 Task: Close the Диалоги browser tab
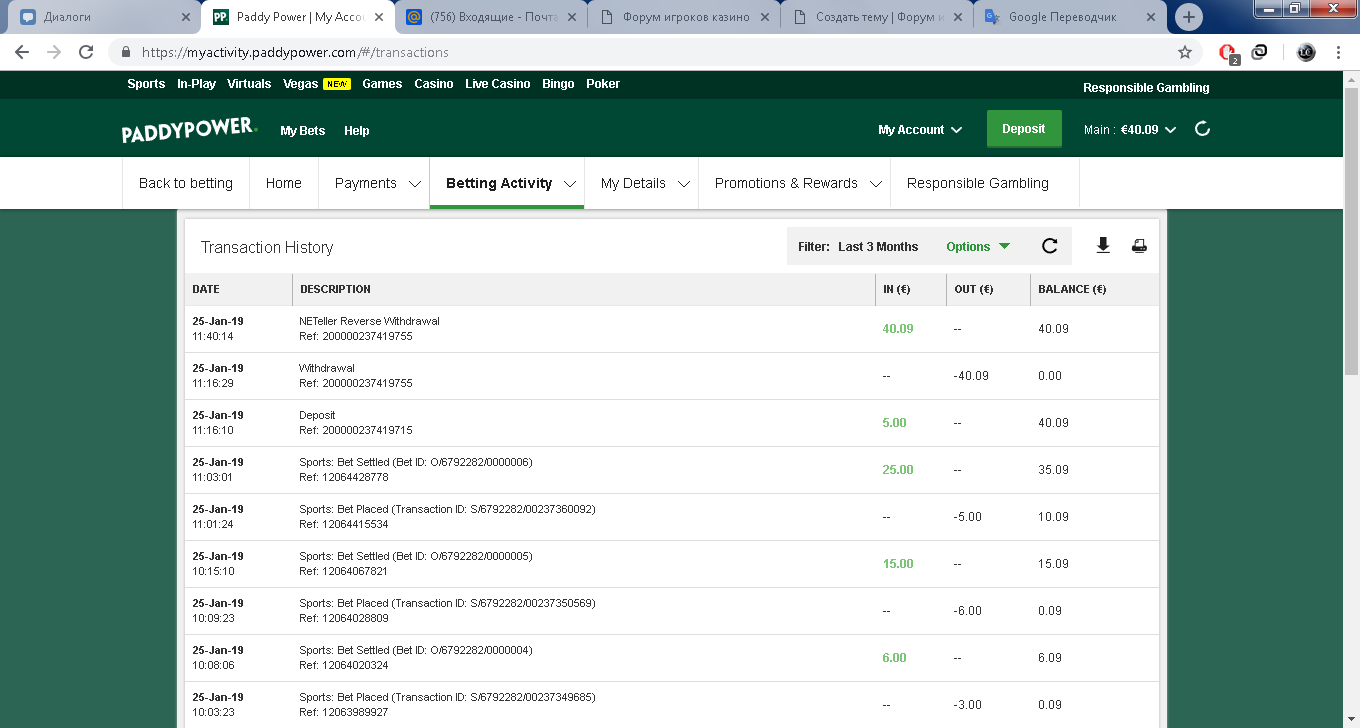186,17
